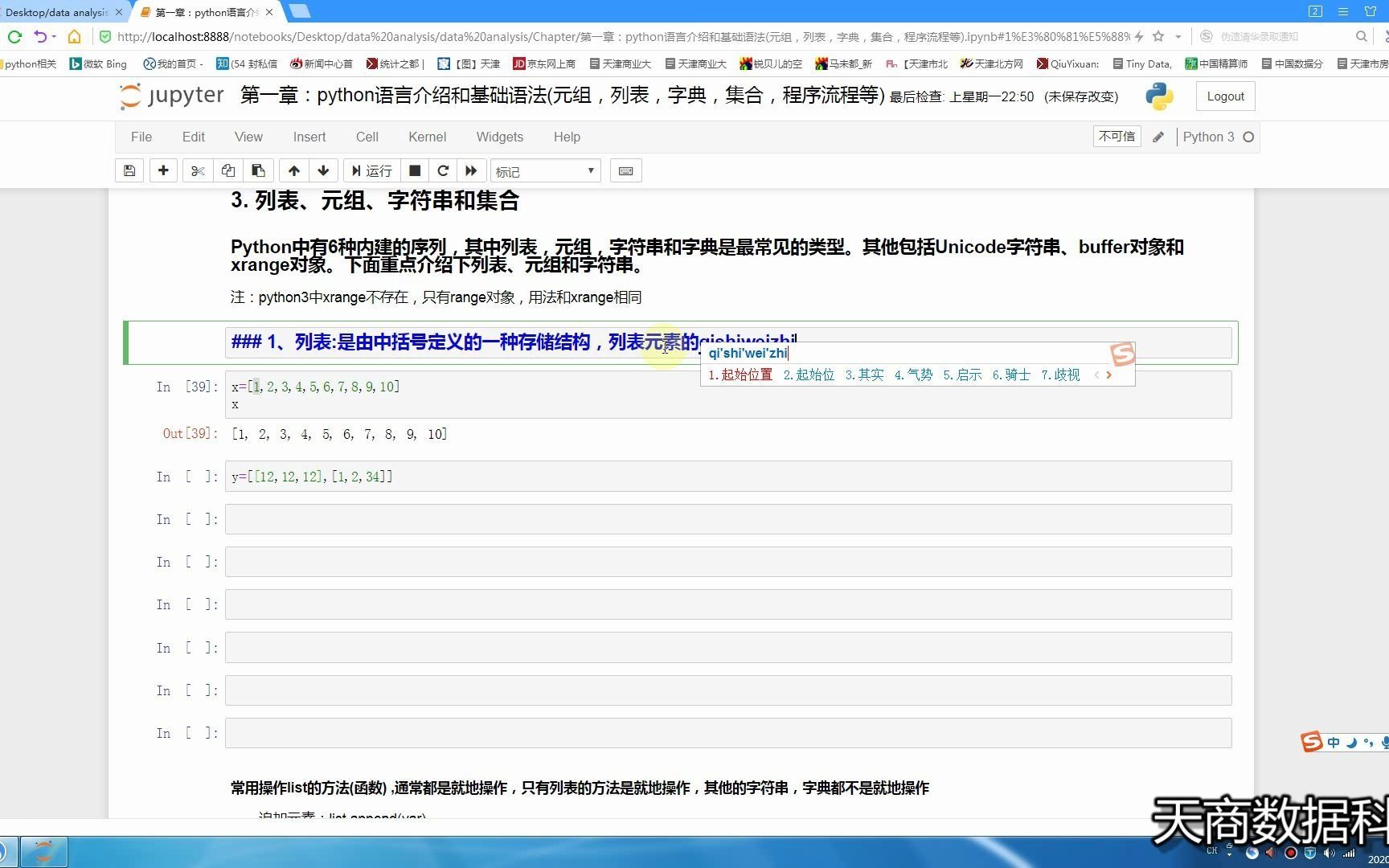Switch to the Desktop/data analysis browser tab
1389x868 pixels.
pyautogui.click(x=56, y=12)
